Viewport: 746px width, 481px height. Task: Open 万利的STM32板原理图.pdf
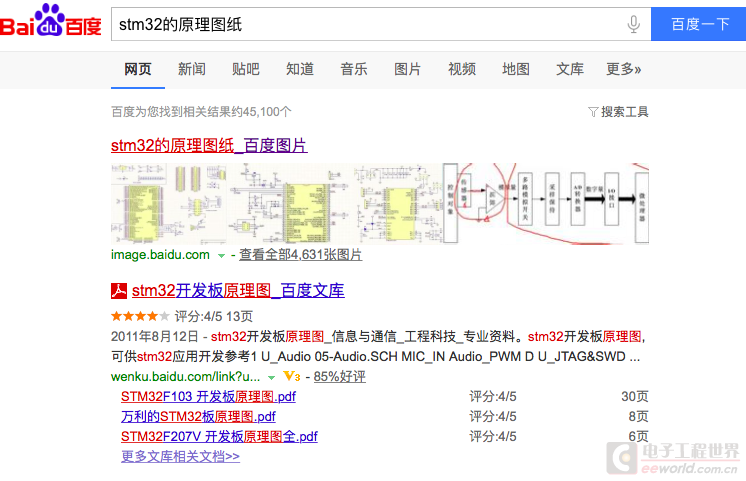tap(198, 416)
